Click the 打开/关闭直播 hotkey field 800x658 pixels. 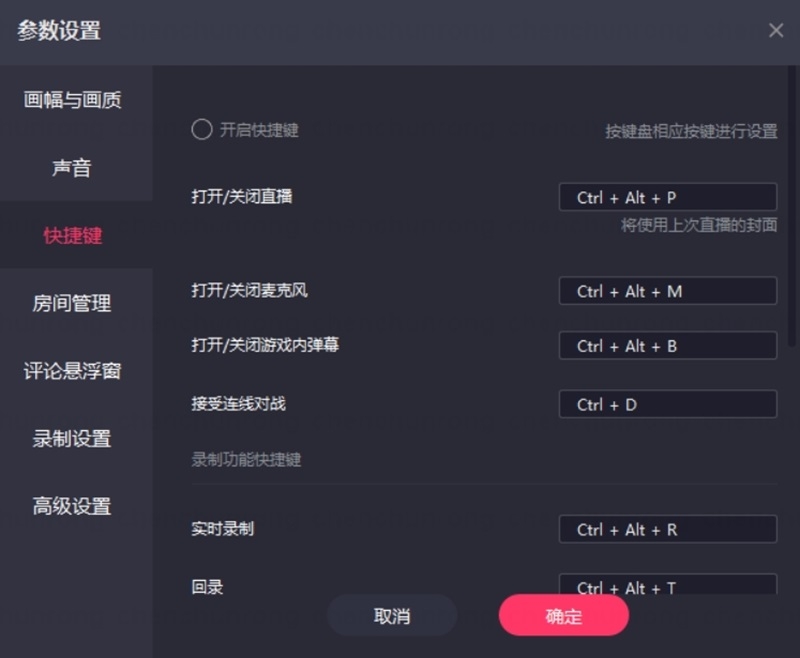pos(666,196)
